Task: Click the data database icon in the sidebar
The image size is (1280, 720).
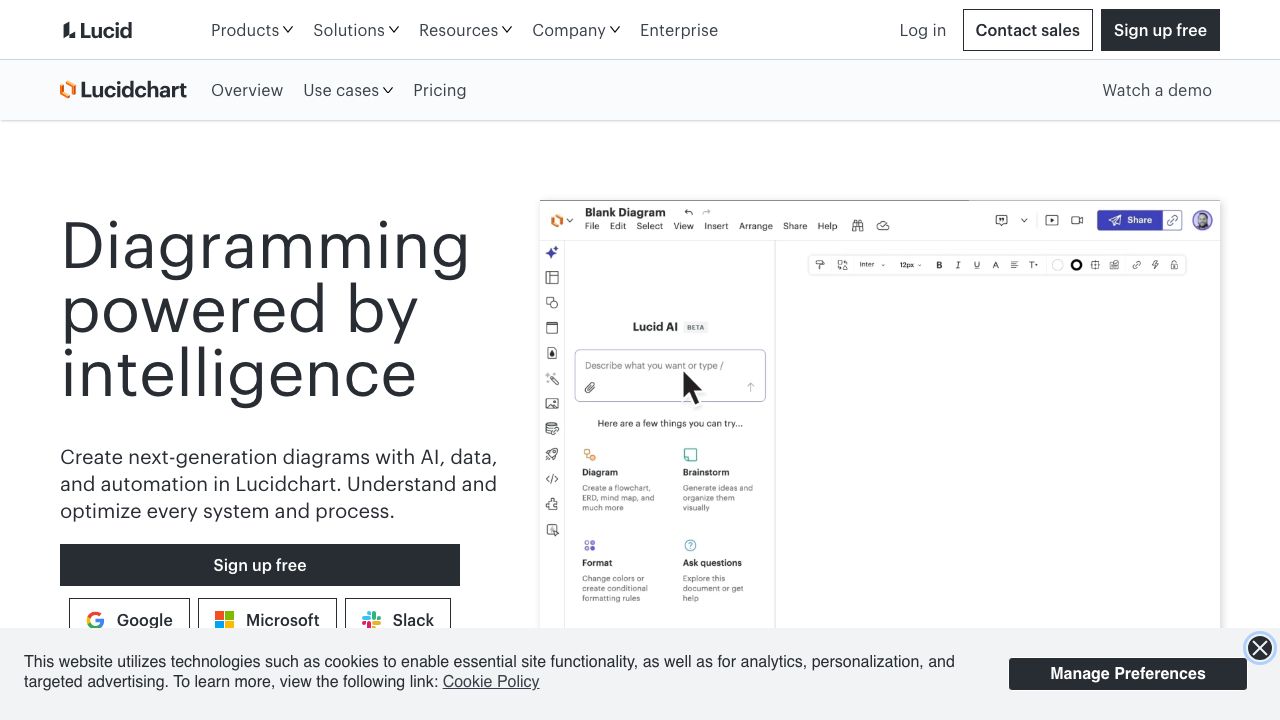Action: 552,429
